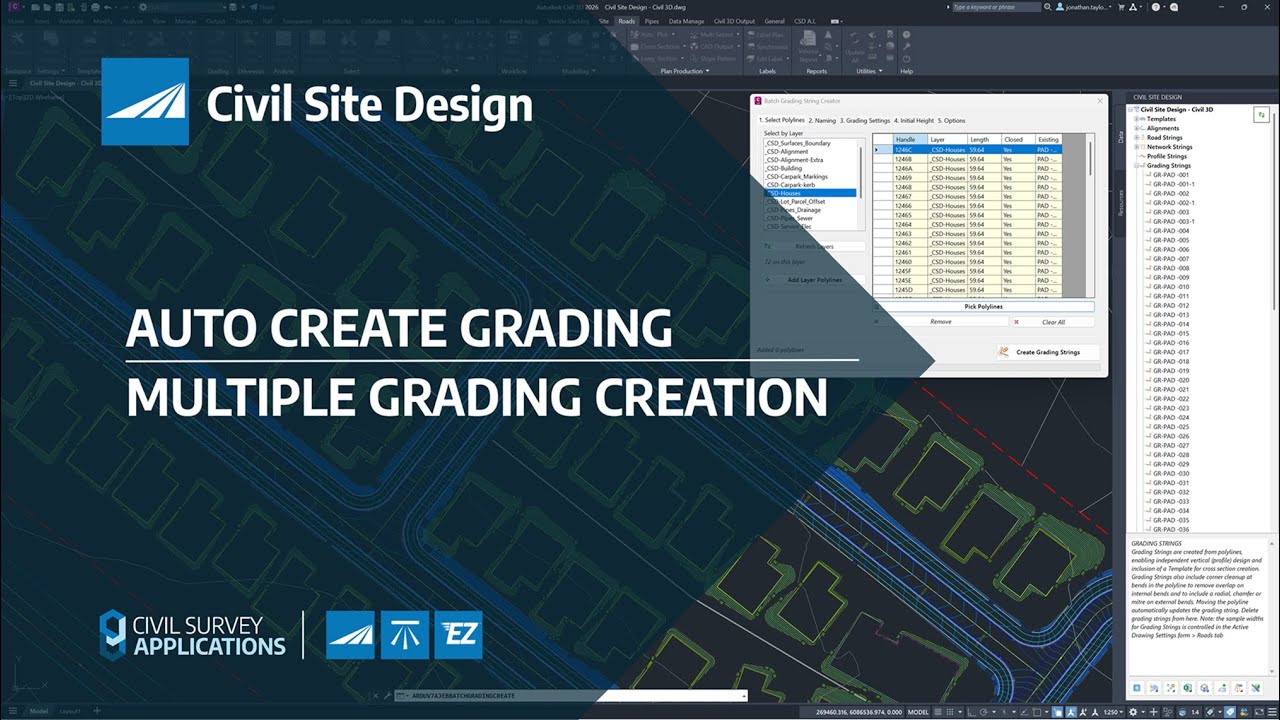The height and width of the screenshot is (720, 1280).
Task: Click the user account icon for jonathan.taylo...
Action: point(1059,7)
